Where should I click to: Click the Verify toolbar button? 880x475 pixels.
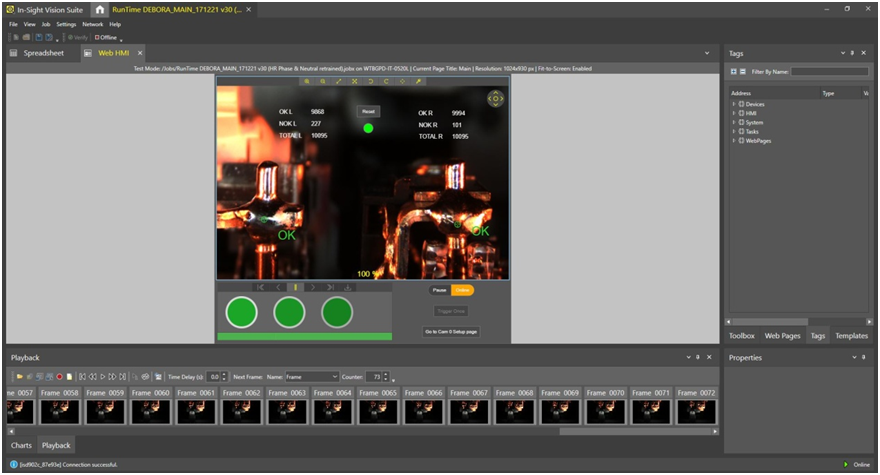pyautogui.click(x=78, y=38)
